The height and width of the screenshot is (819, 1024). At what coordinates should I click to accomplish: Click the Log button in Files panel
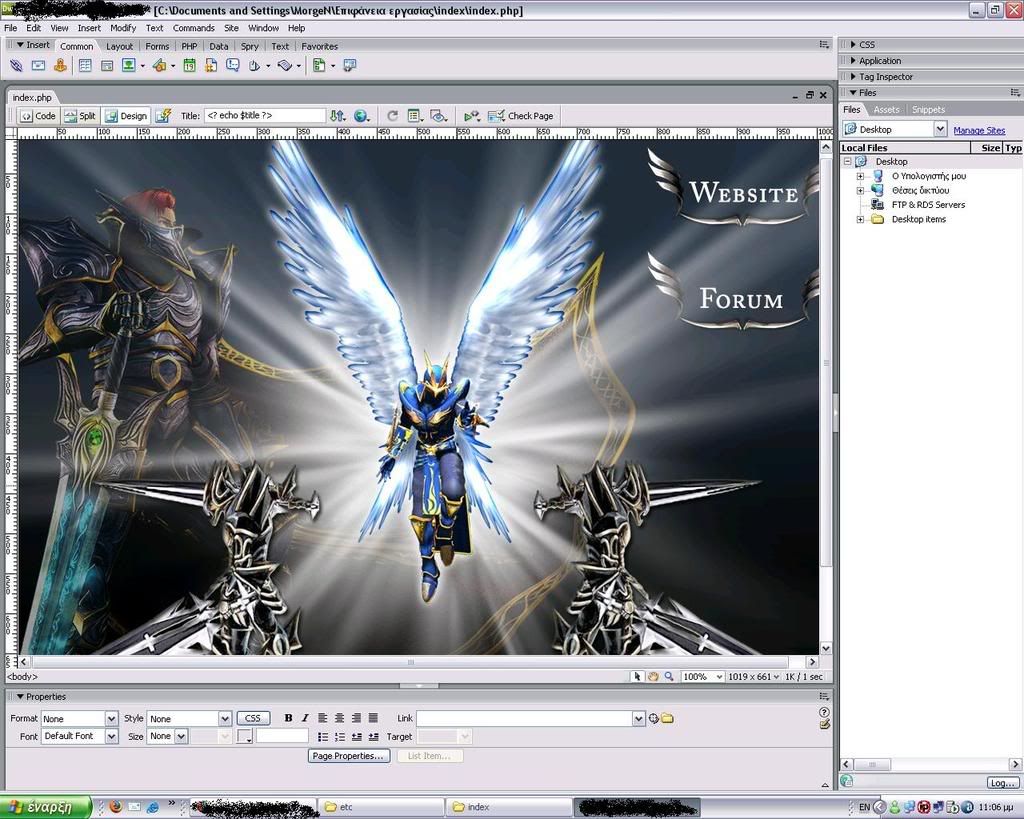[1003, 782]
